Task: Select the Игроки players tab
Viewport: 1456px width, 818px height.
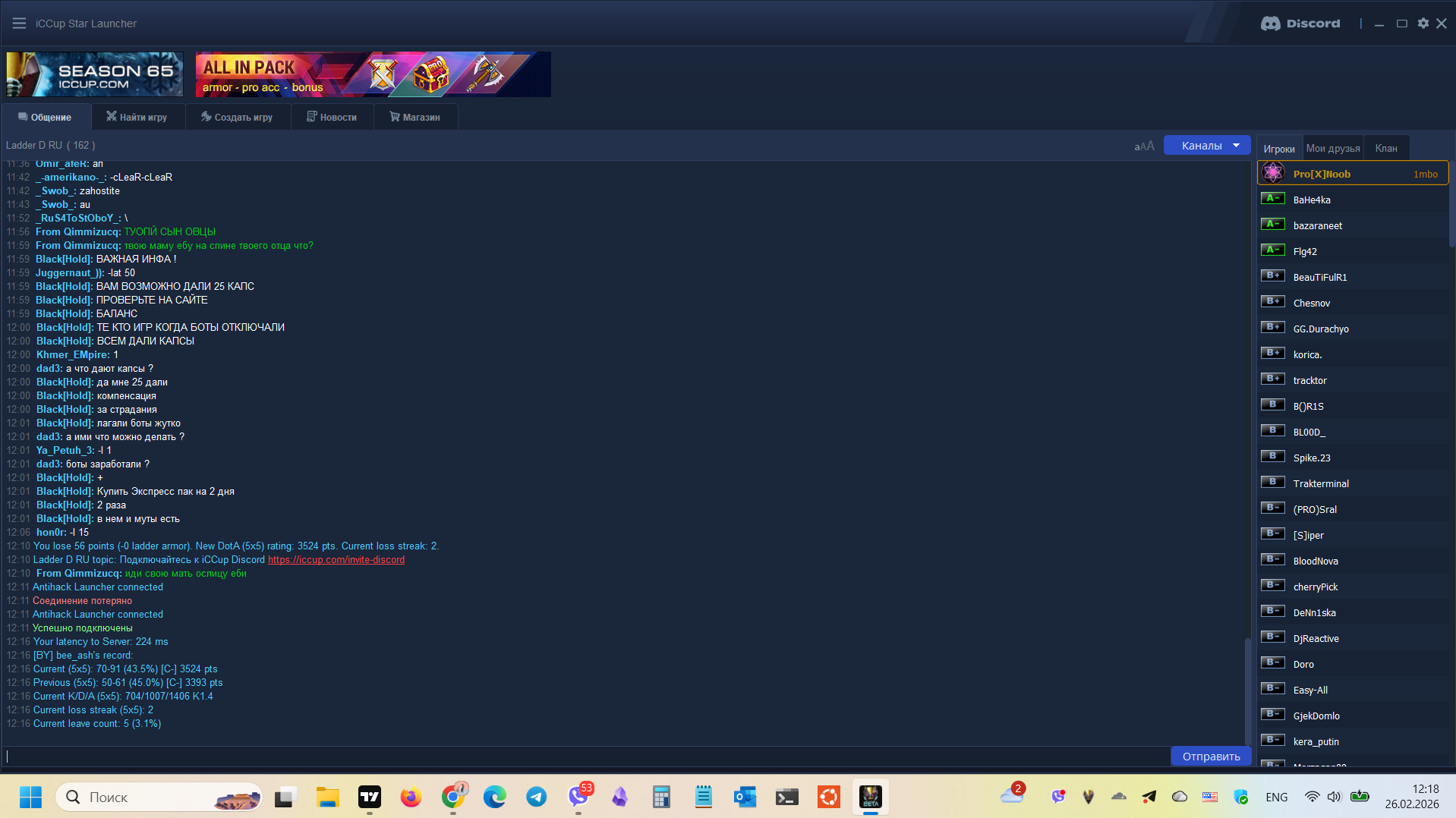Action: click(1279, 148)
